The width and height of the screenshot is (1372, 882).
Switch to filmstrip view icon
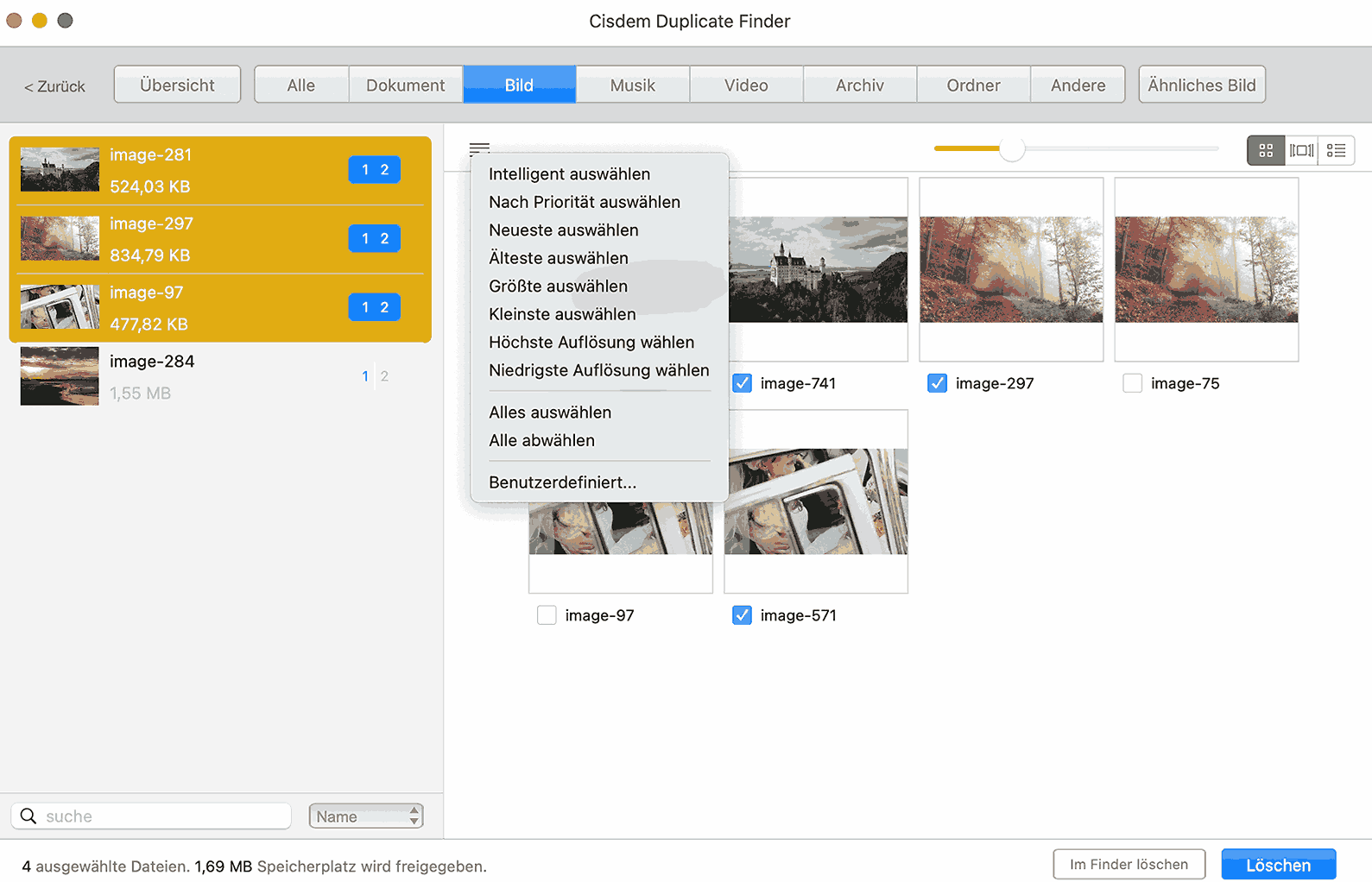tap(1301, 150)
